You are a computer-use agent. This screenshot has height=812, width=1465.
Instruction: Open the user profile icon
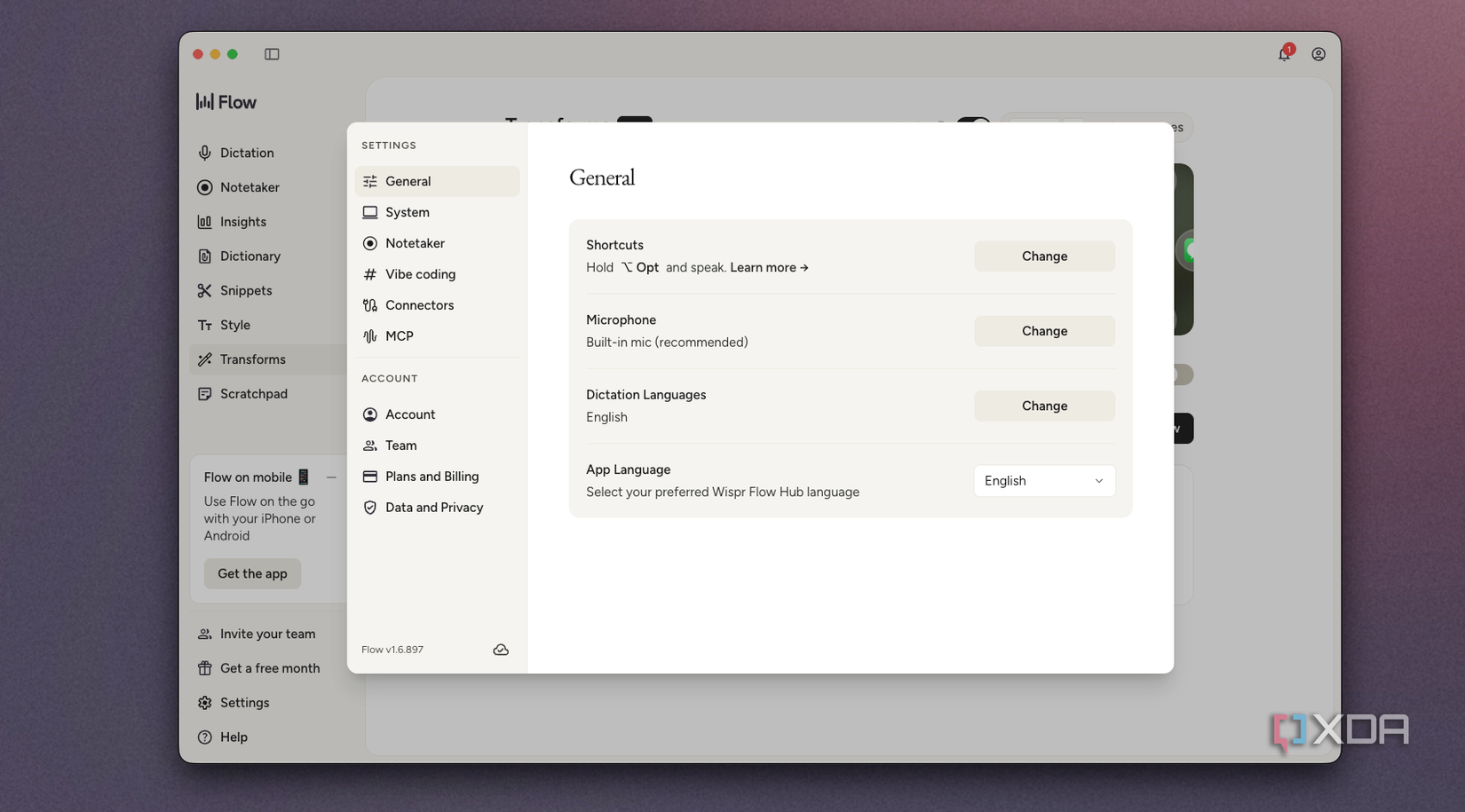pos(1318,54)
